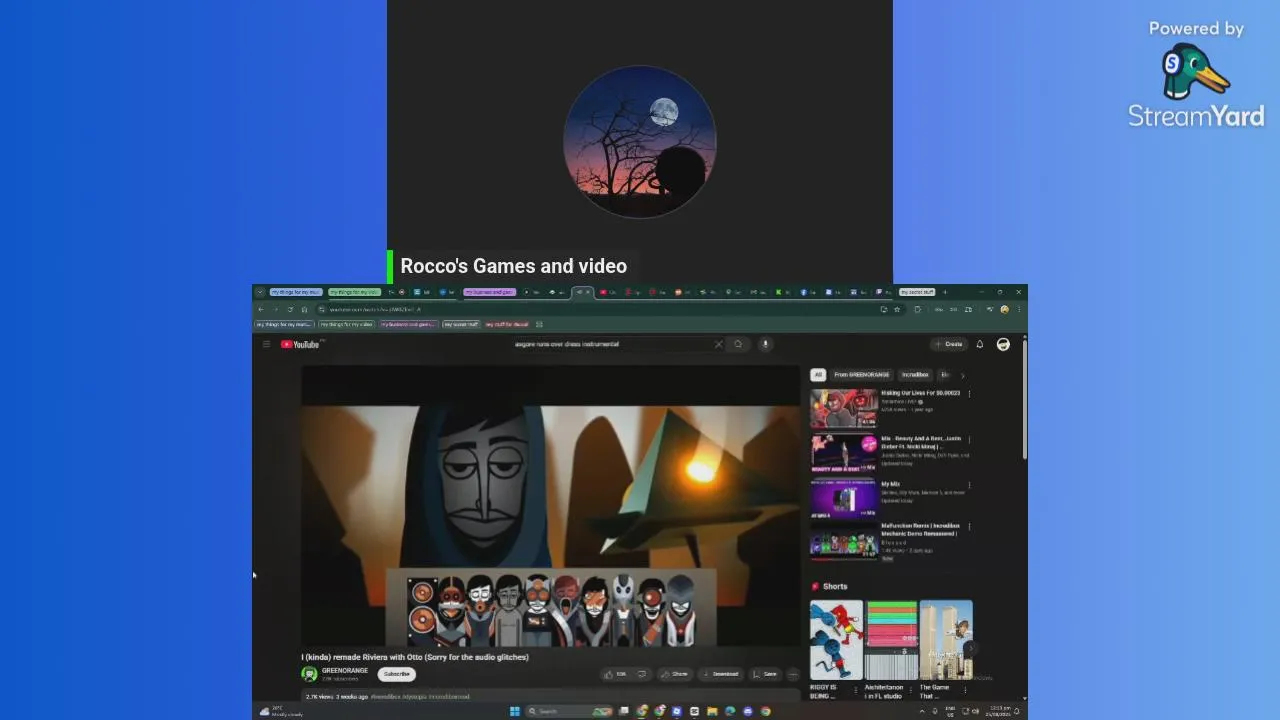Open options for the RIGGY short
Image resolution: width=1280 pixels, height=720 pixels.
[x=857, y=689]
